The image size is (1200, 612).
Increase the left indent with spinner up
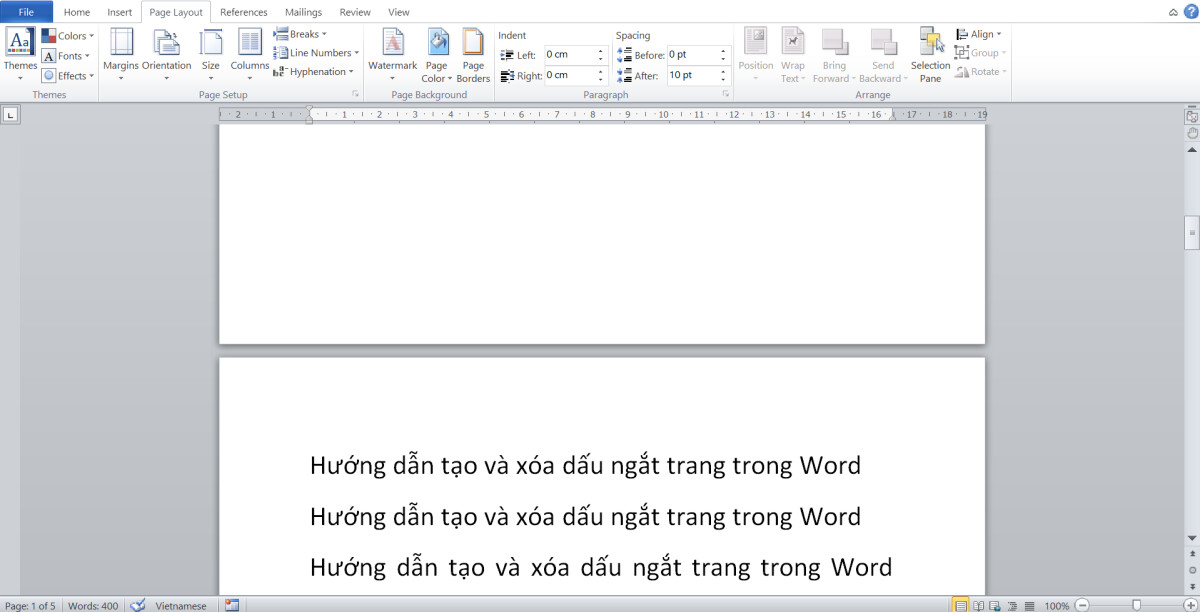[x=601, y=51]
